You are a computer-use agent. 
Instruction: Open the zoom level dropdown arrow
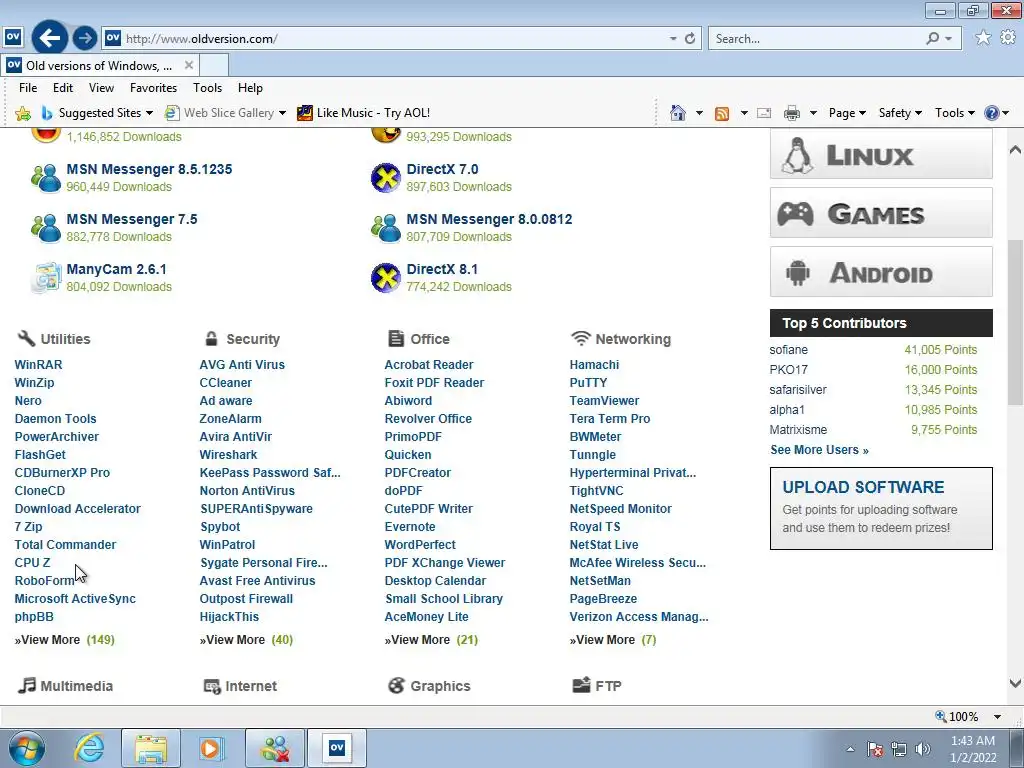coord(997,716)
